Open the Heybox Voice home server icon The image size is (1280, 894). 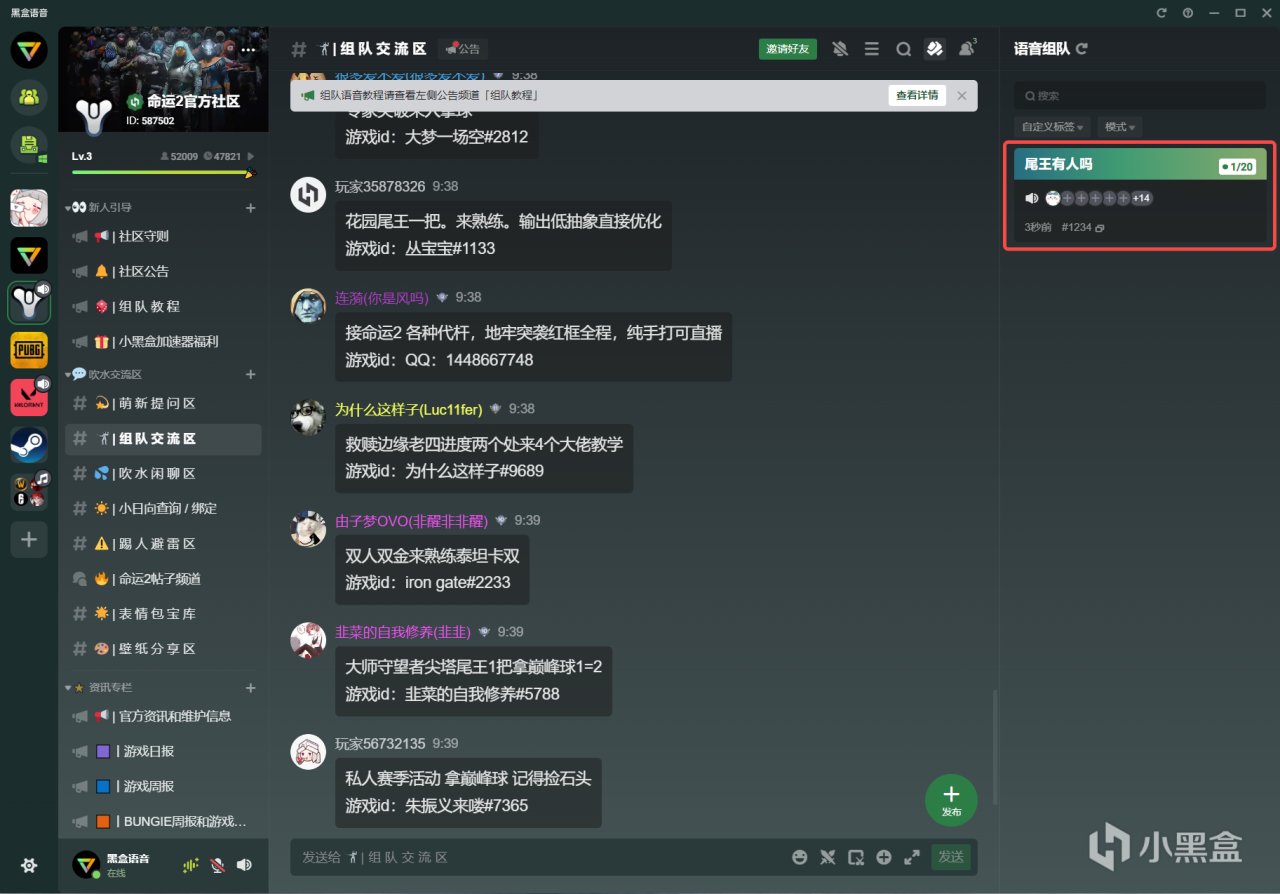click(x=29, y=50)
